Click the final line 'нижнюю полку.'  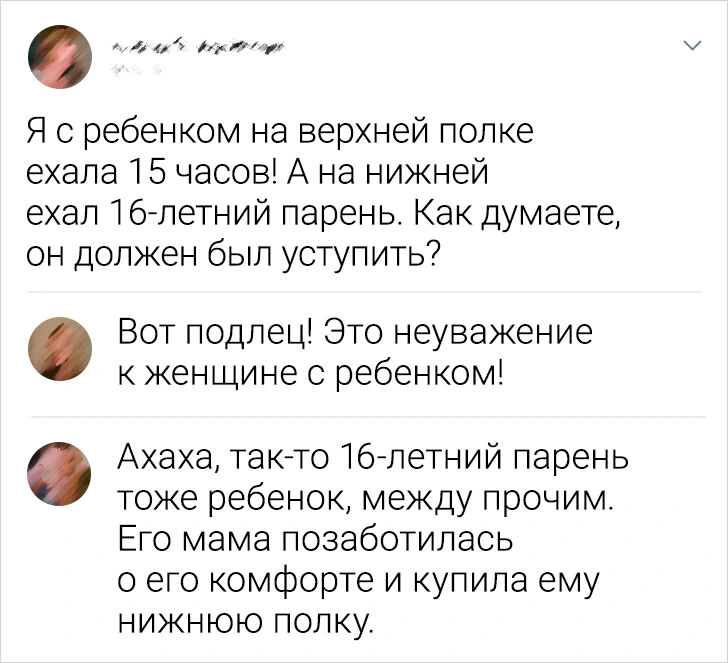pos(246,622)
